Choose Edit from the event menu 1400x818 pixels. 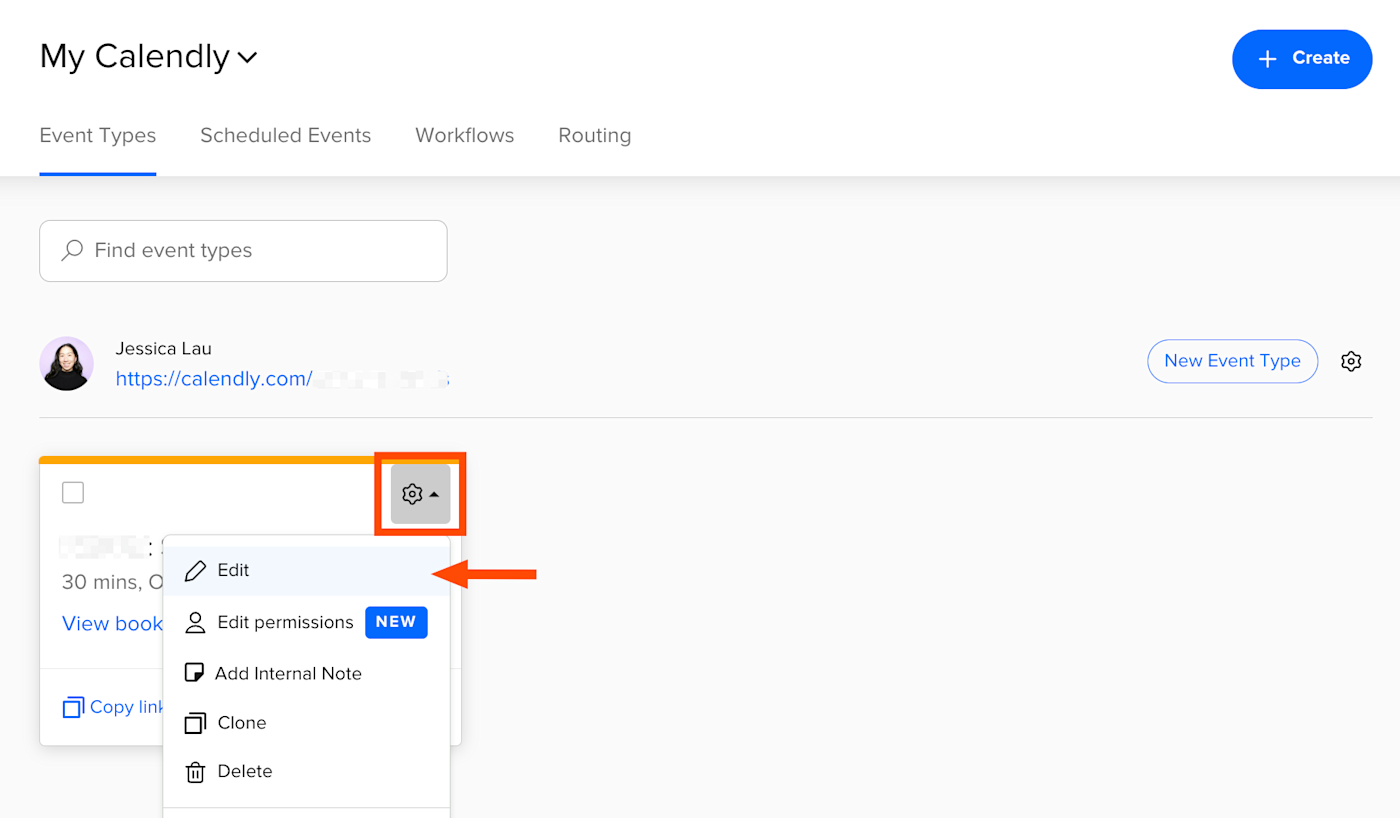click(307, 570)
